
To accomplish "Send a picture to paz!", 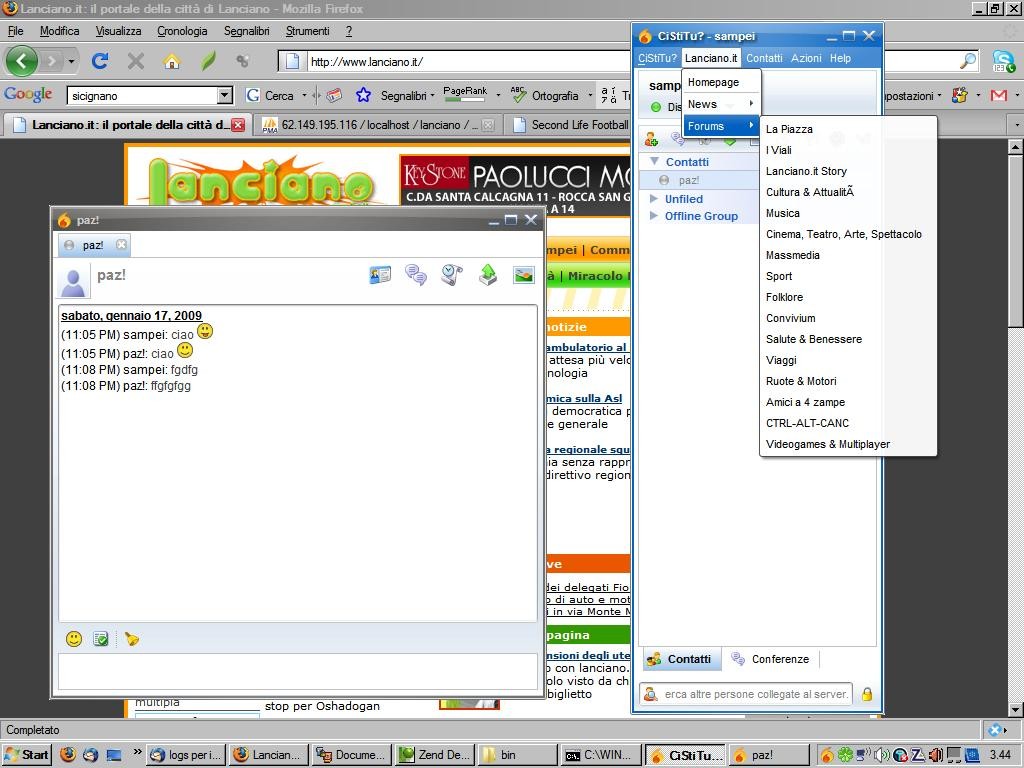I will click(524, 275).
